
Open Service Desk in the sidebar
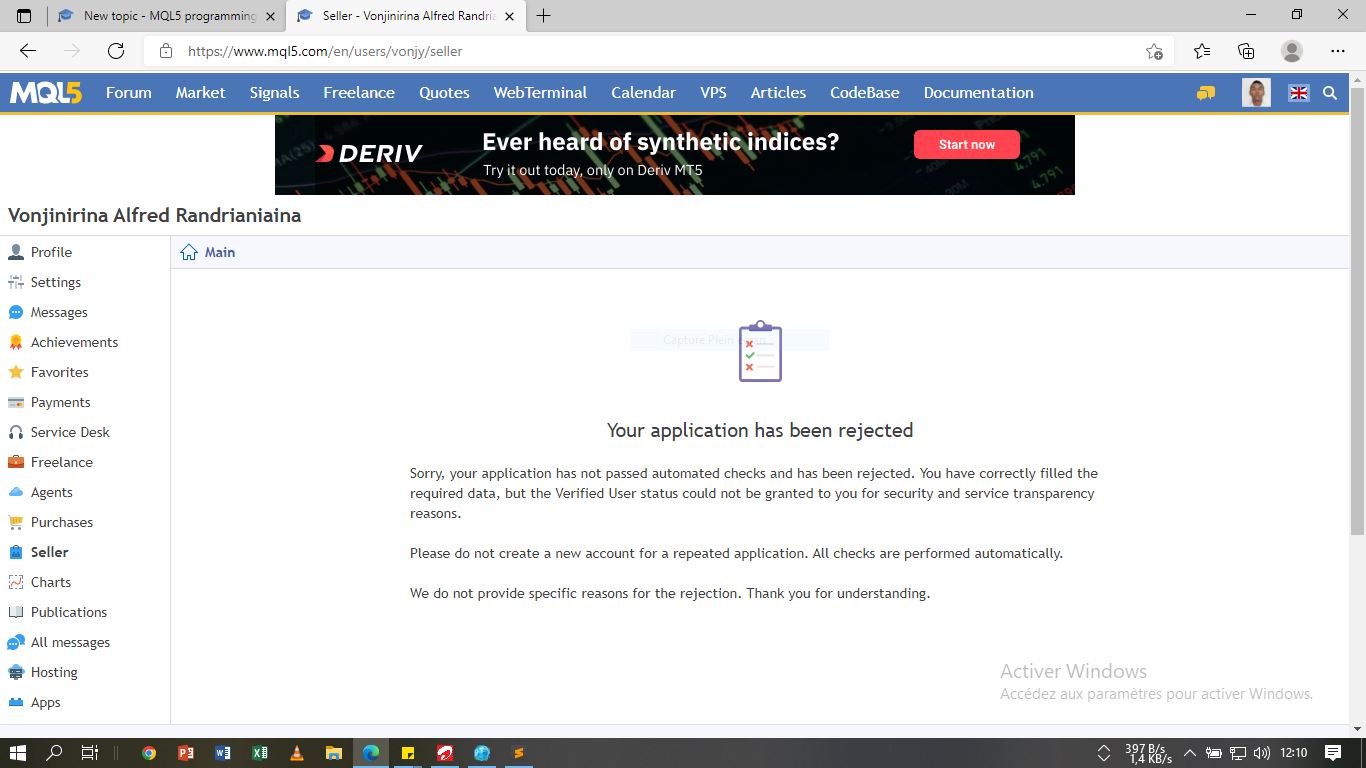59,432
